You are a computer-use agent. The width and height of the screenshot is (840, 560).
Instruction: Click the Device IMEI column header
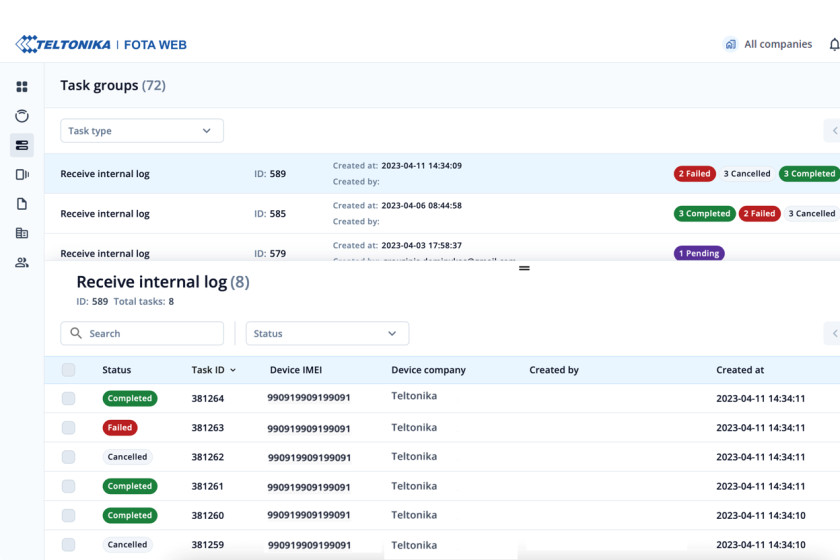pyautogui.click(x=296, y=370)
